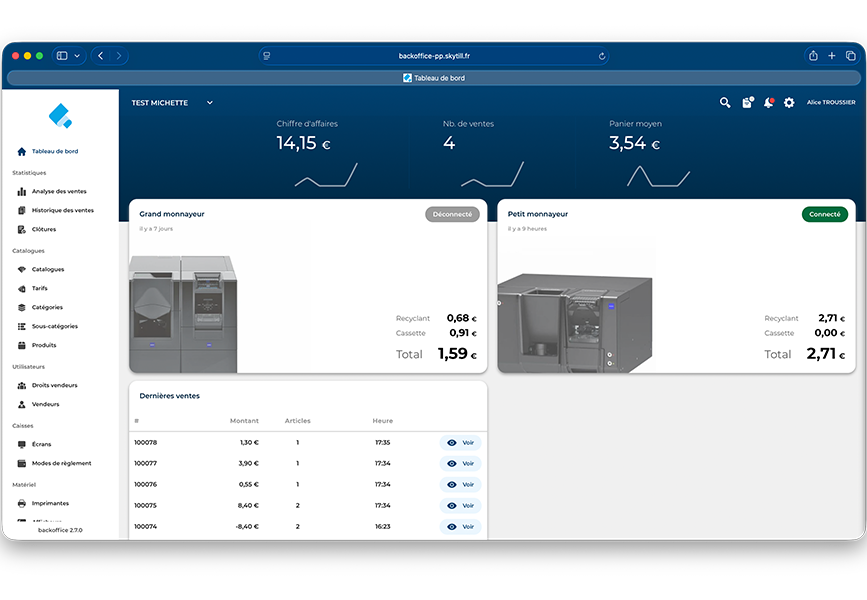This screenshot has height=600, width=867.
Task: Open Safari tab overview icon
Action: [850, 56]
